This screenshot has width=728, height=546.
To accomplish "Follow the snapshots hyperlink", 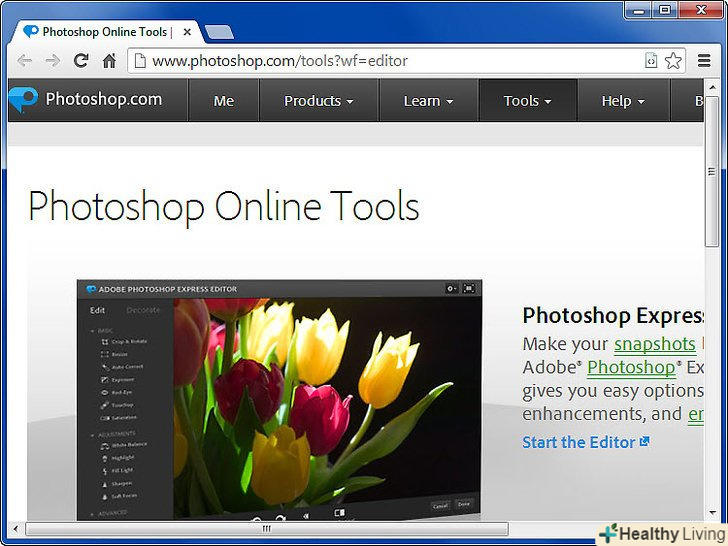I will coord(655,344).
